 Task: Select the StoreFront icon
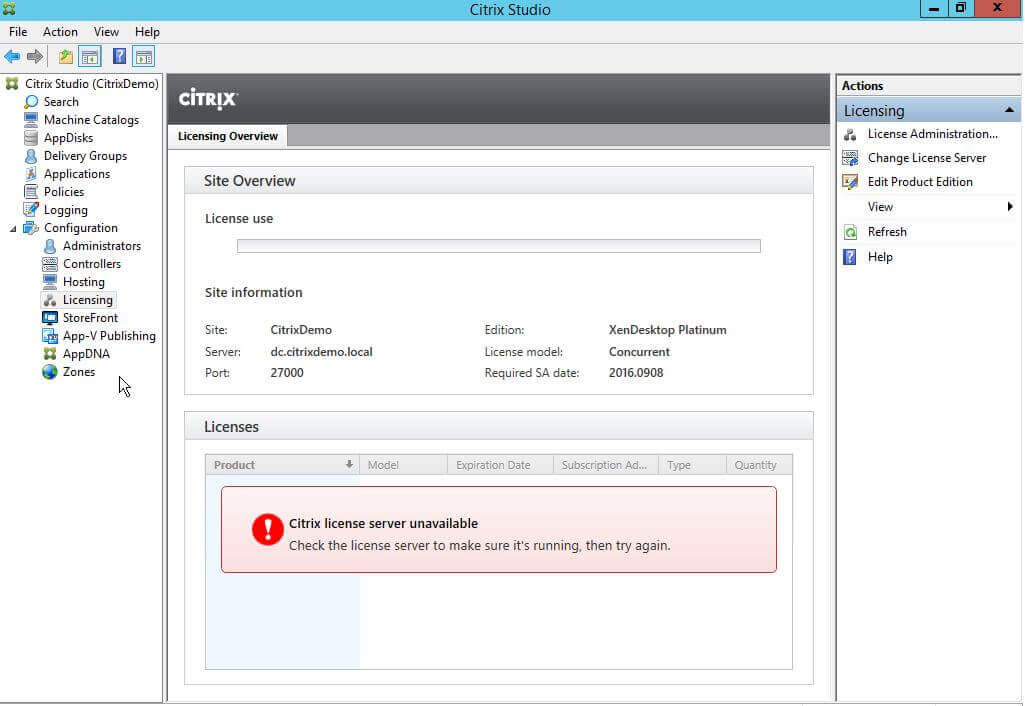click(x=50, y=318)
